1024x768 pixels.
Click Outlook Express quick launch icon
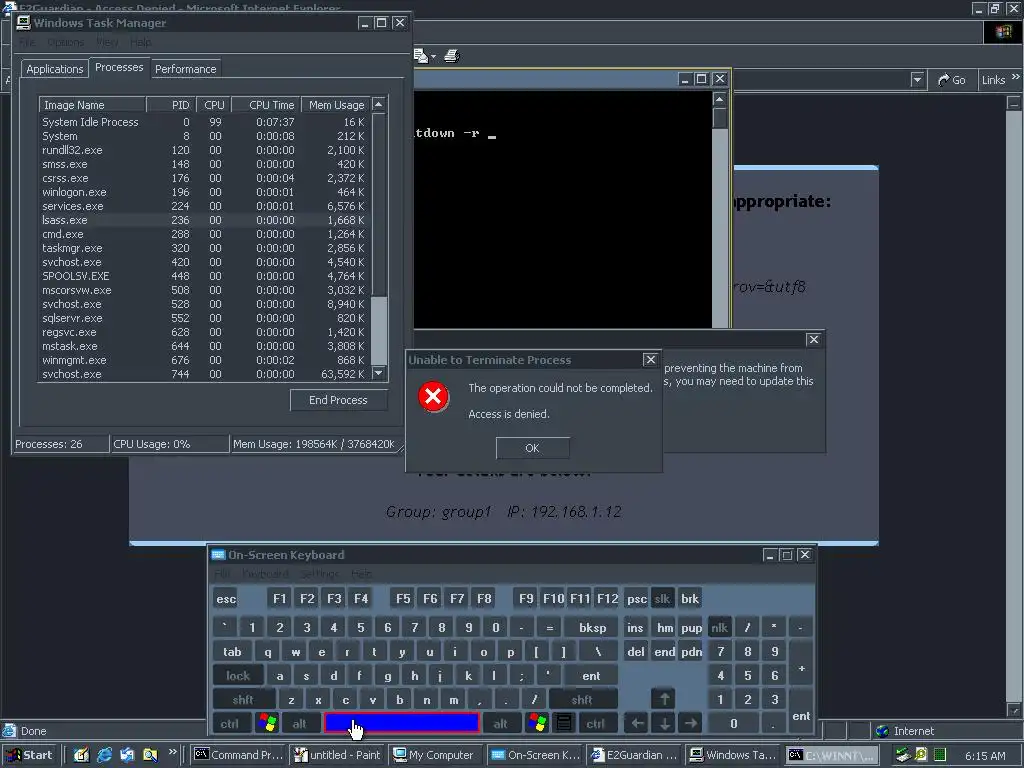click(127, 755)
